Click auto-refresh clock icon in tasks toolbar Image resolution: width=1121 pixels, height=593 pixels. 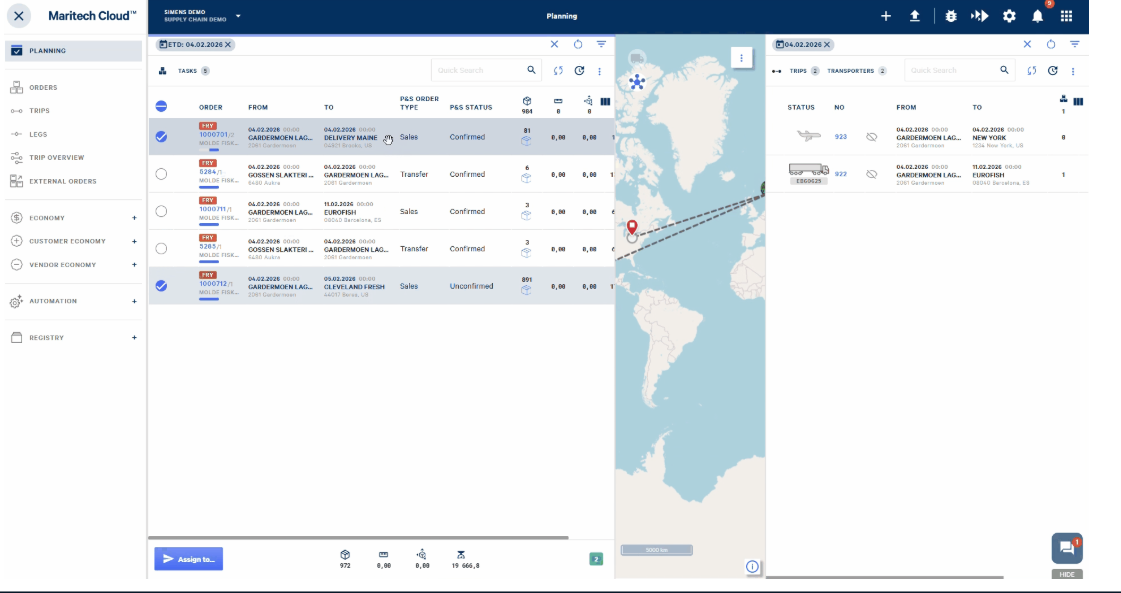point(579,71)
